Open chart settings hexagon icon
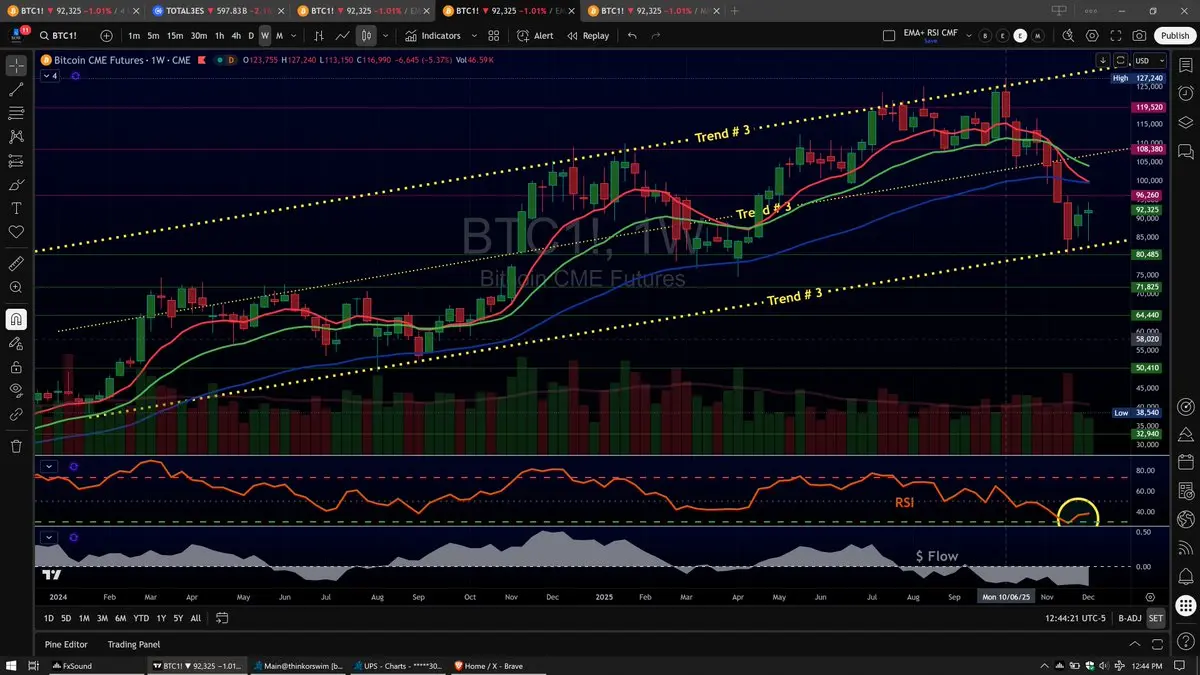This screenshot has height=675, width=1200. [x=1093, y=35]
